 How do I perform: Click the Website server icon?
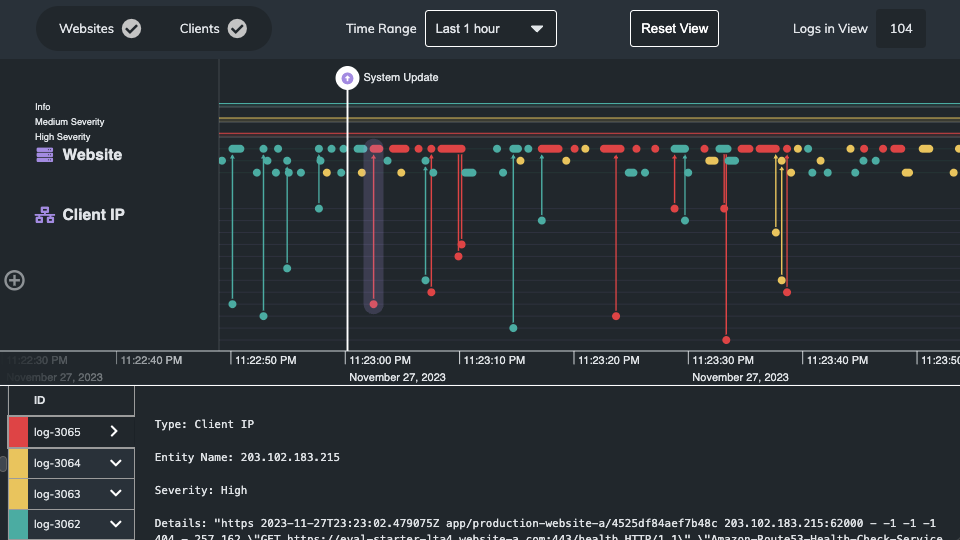[44, 155]
